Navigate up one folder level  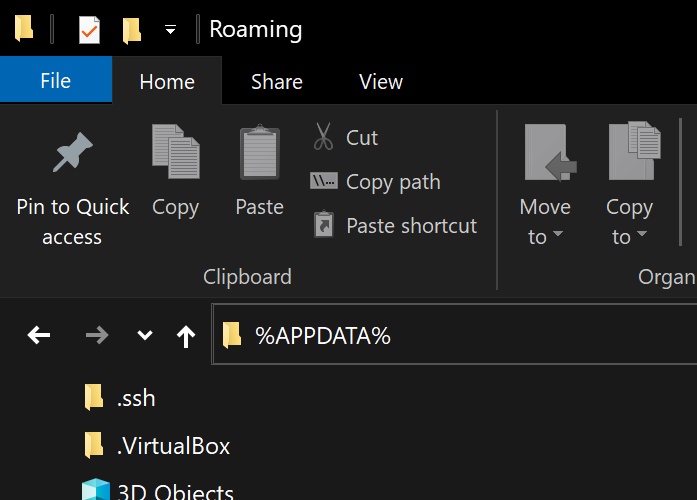point(185,335)
